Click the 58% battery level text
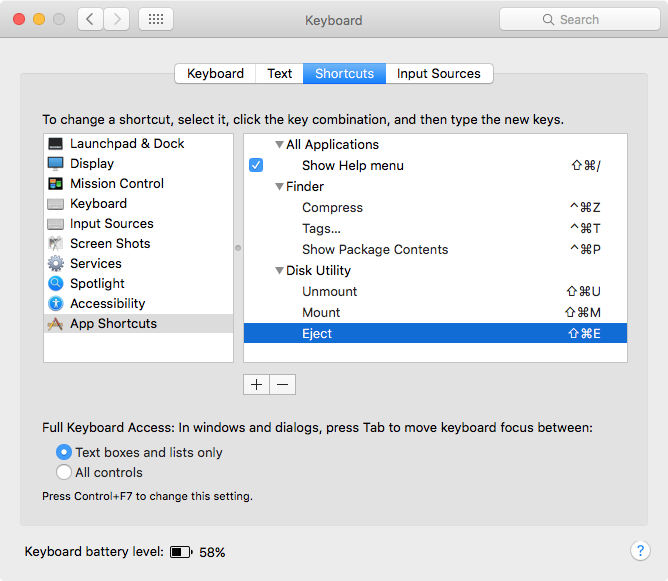 click(x=212, y=552)
